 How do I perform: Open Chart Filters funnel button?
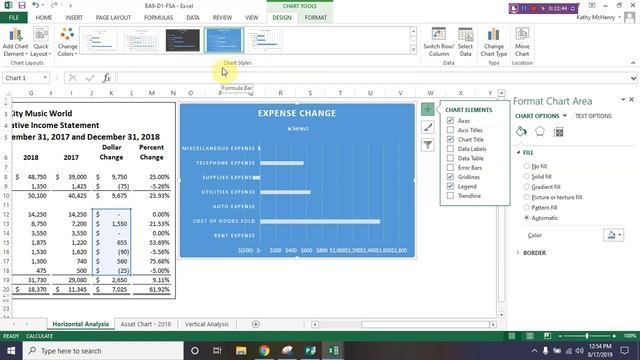click(x=427, y=145)
